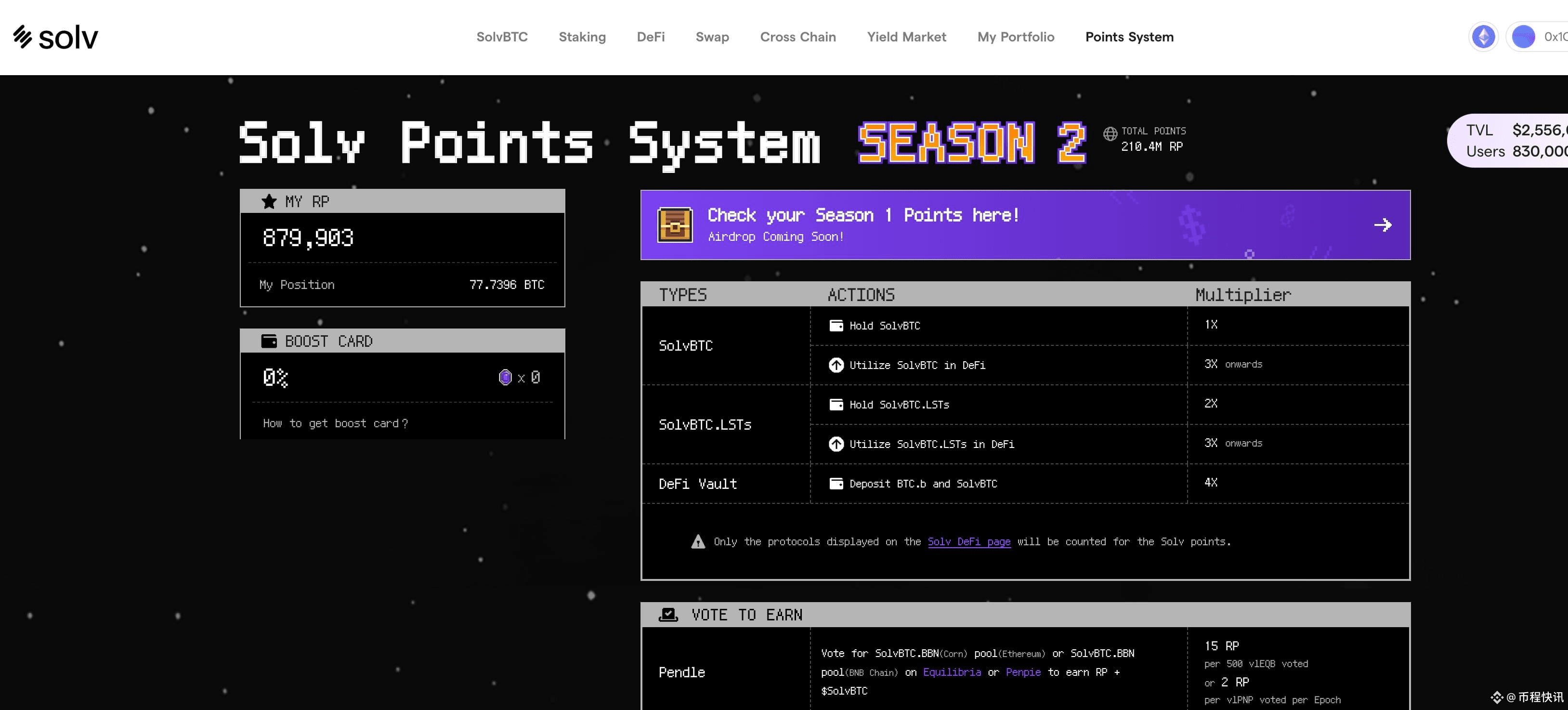
Task: Follow the Penpie link
Action: [1022, 672]
